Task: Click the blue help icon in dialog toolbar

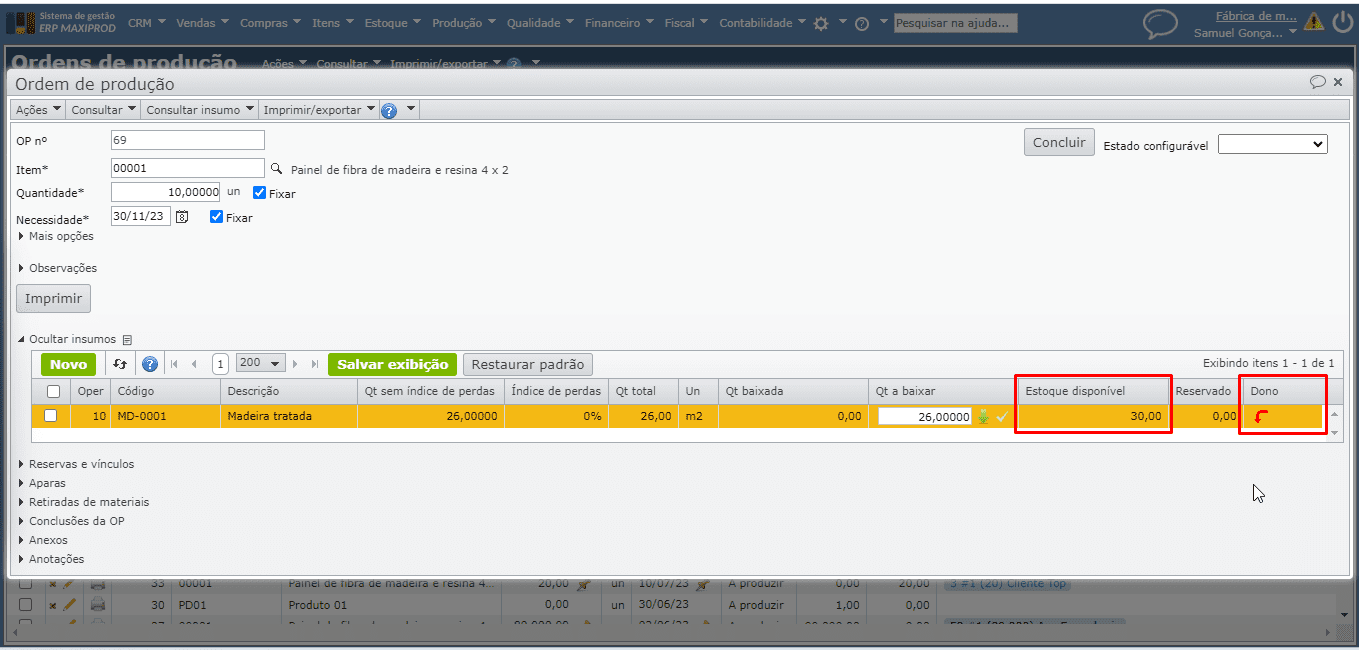Action: tap(389, 110)
